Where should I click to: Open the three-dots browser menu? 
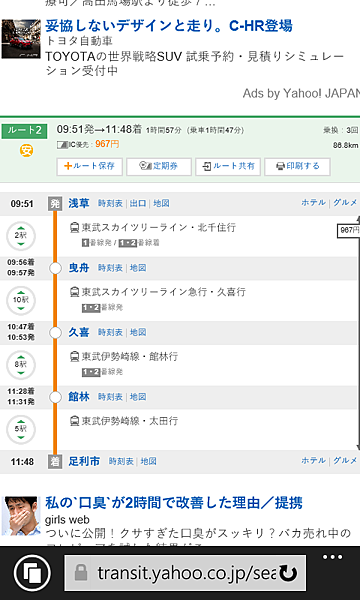pyautogui.click(x=332, y=557)
